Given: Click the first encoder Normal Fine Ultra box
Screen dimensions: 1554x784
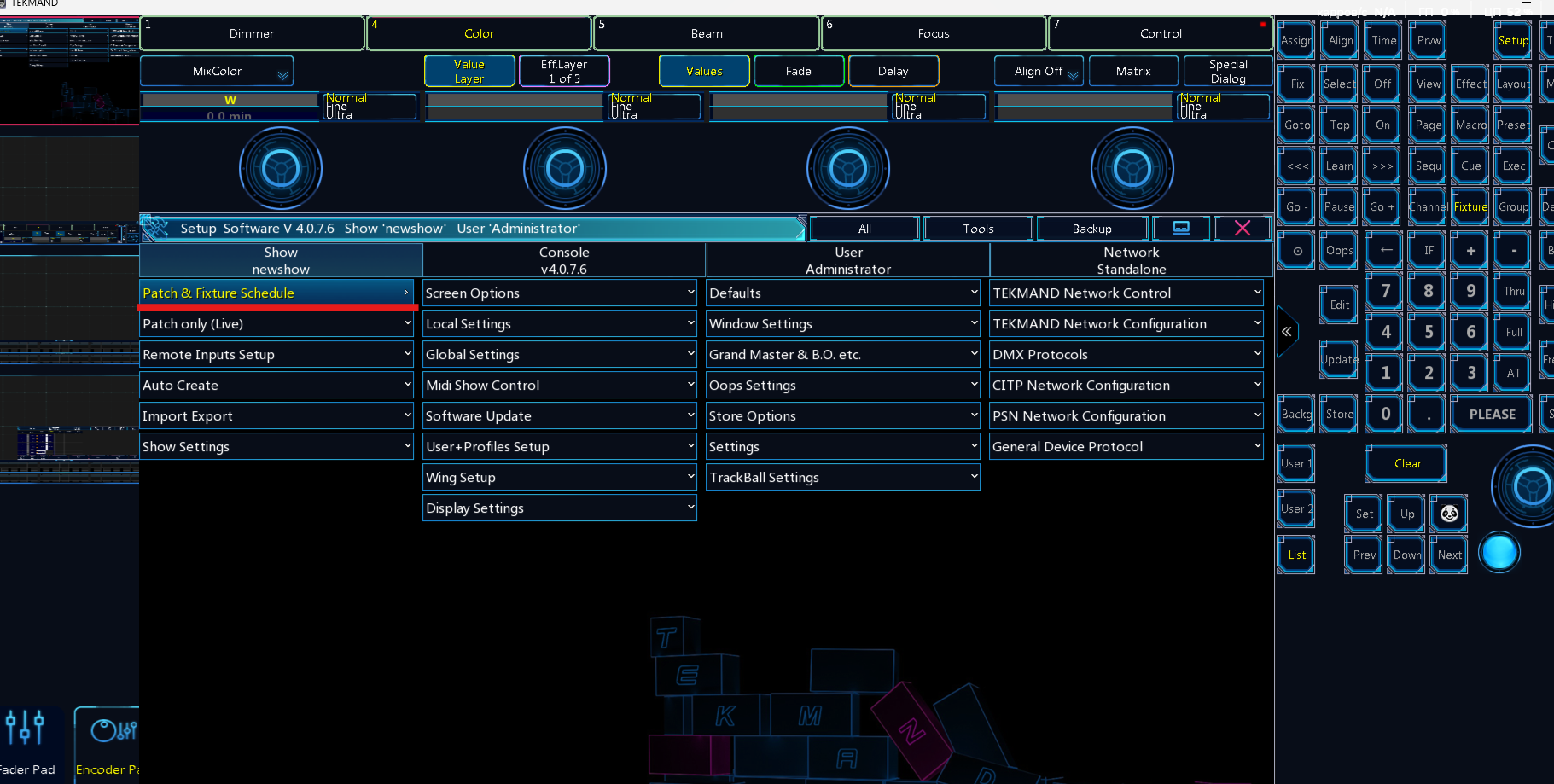Looking at the screenshot, I should tap(370, 107).
